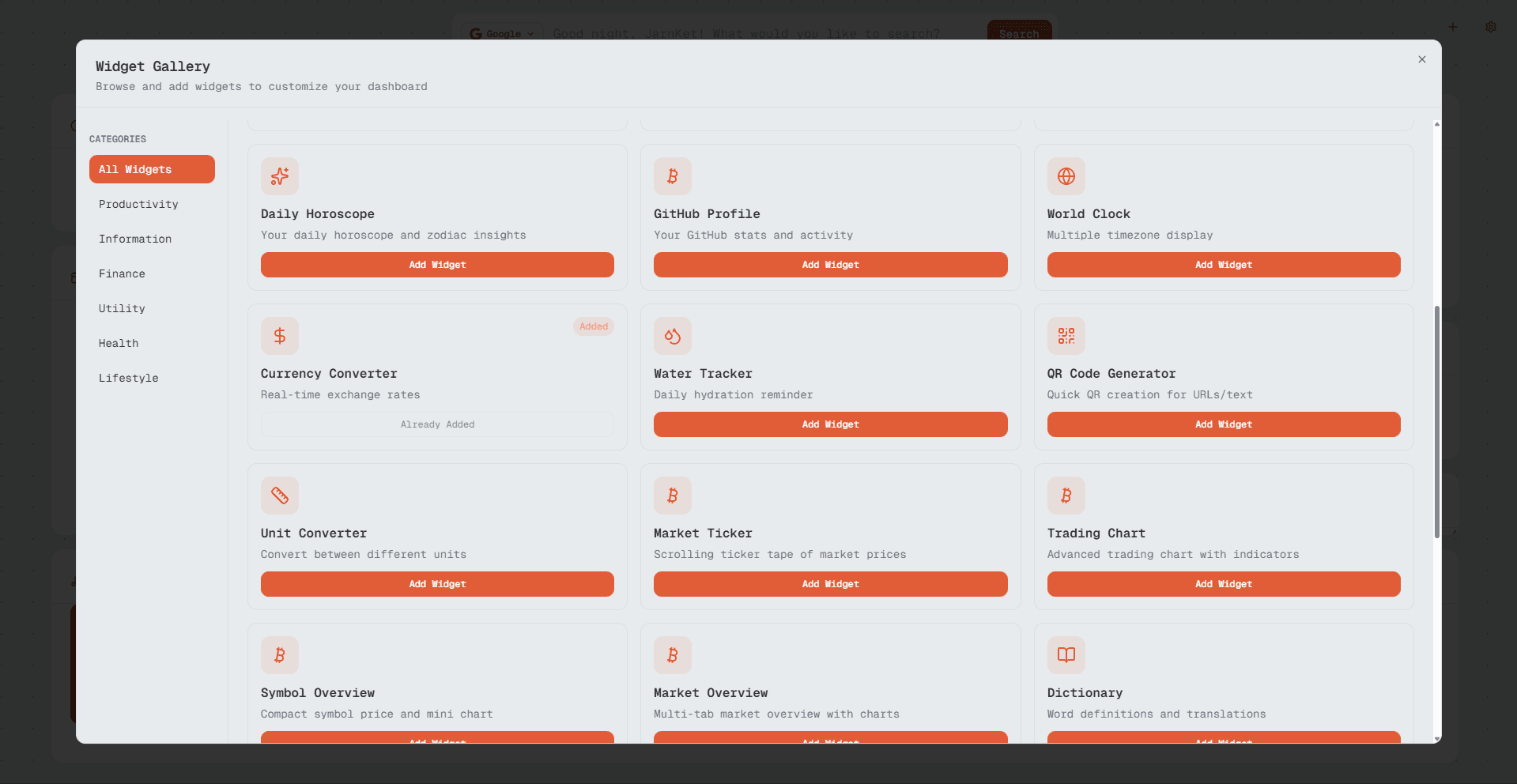
Task: Click the Water Tracker droplet icon
Action: 673,335
